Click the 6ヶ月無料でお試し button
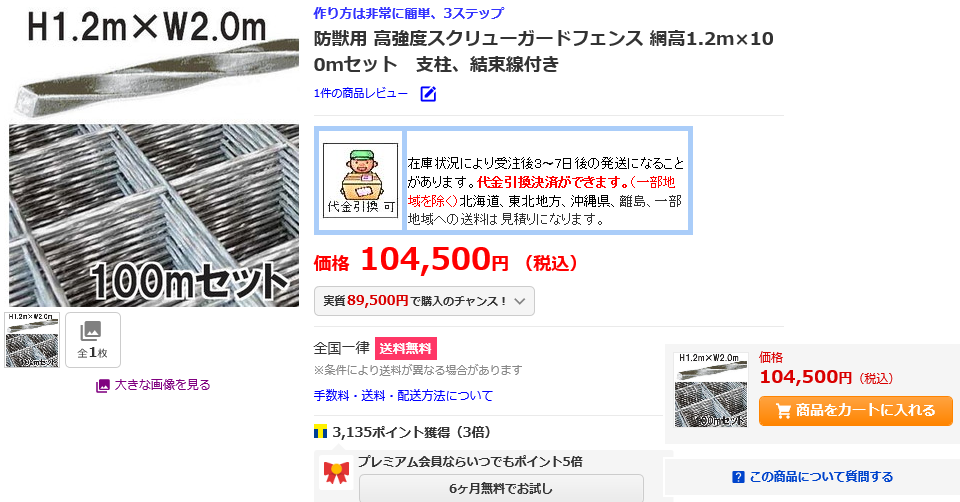The width and height of the screenshot is (960, 502). pyautogui.click(x=501, y=489)
